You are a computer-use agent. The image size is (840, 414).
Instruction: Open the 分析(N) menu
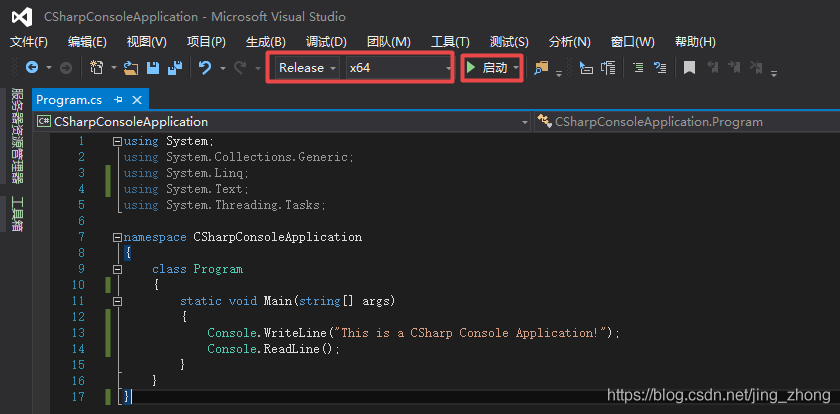click(569, 42)
